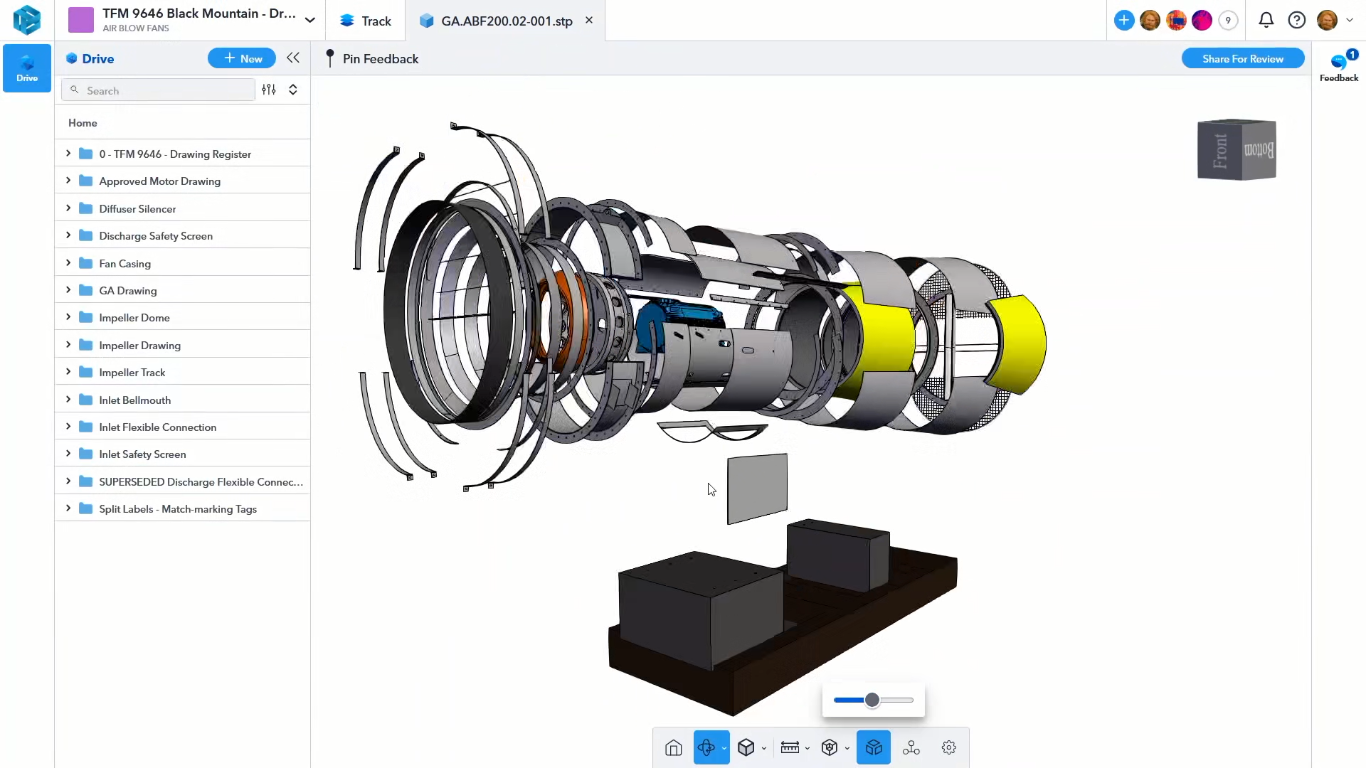This screenshot has height=768, width=1366.
Task: Open the measure tool dropdown arrow
Action: [807, 748]
